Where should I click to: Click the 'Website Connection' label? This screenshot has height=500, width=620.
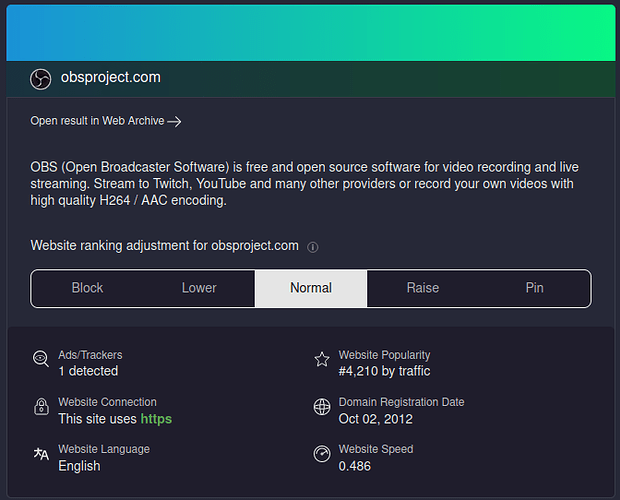pyautogui.click(x=107, y=402)
